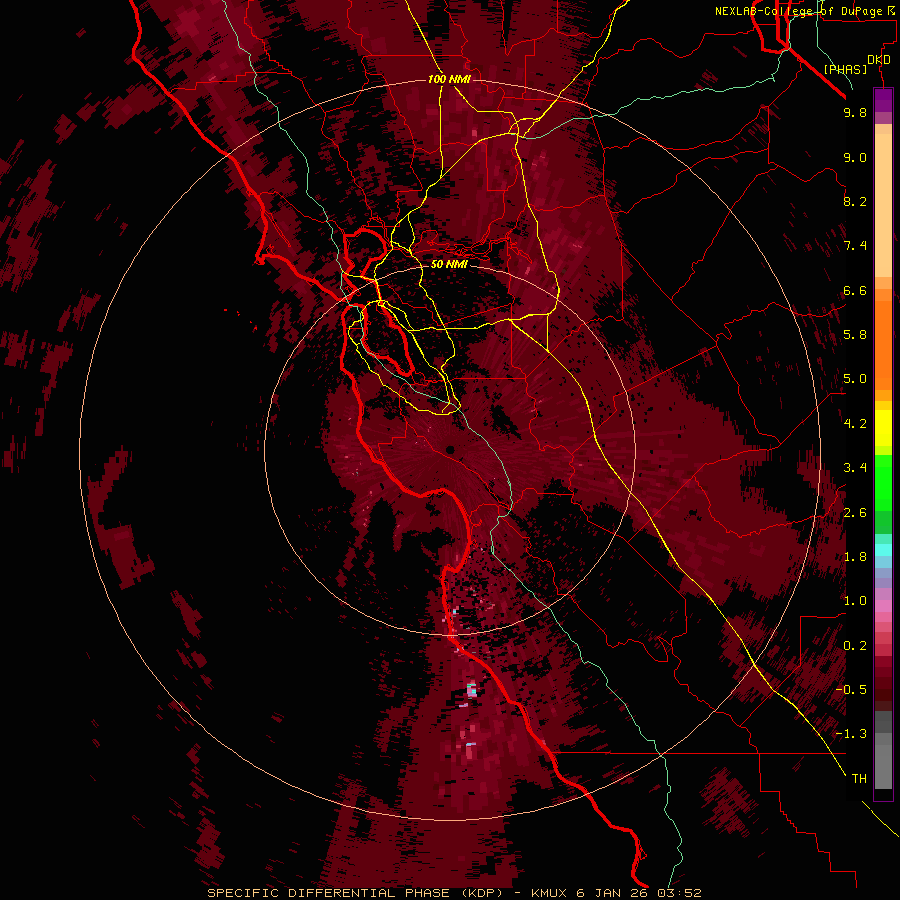Click the black radar site dot at center

(450, 450)
